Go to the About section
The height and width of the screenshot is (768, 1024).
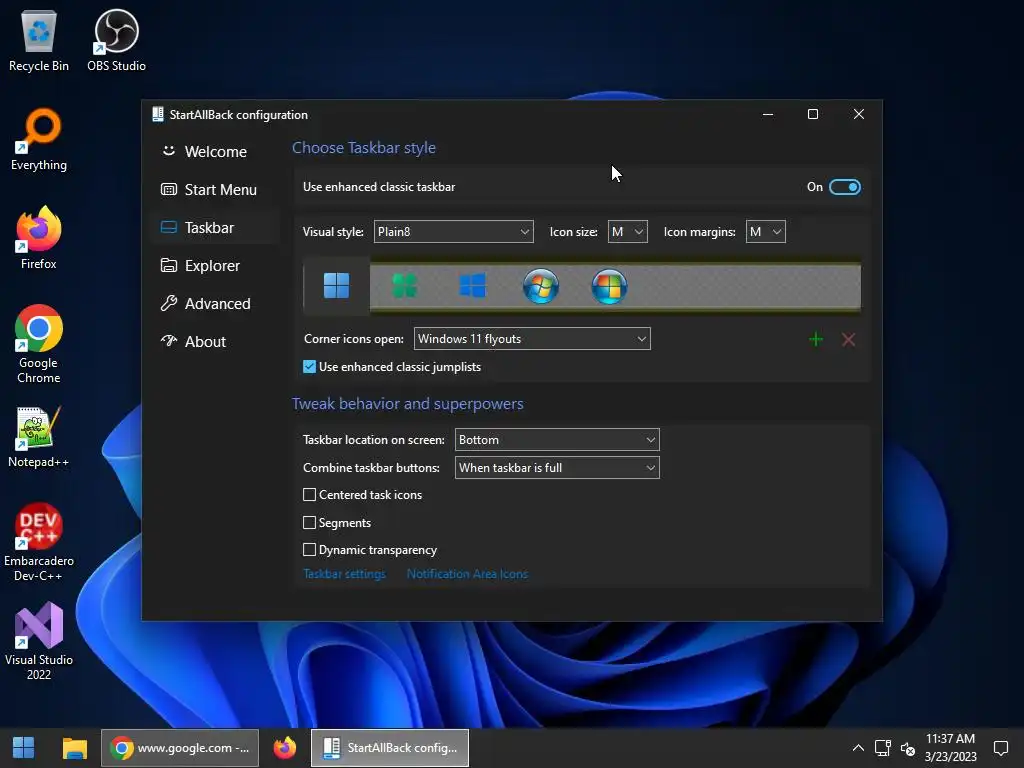[x=215, y=342]
